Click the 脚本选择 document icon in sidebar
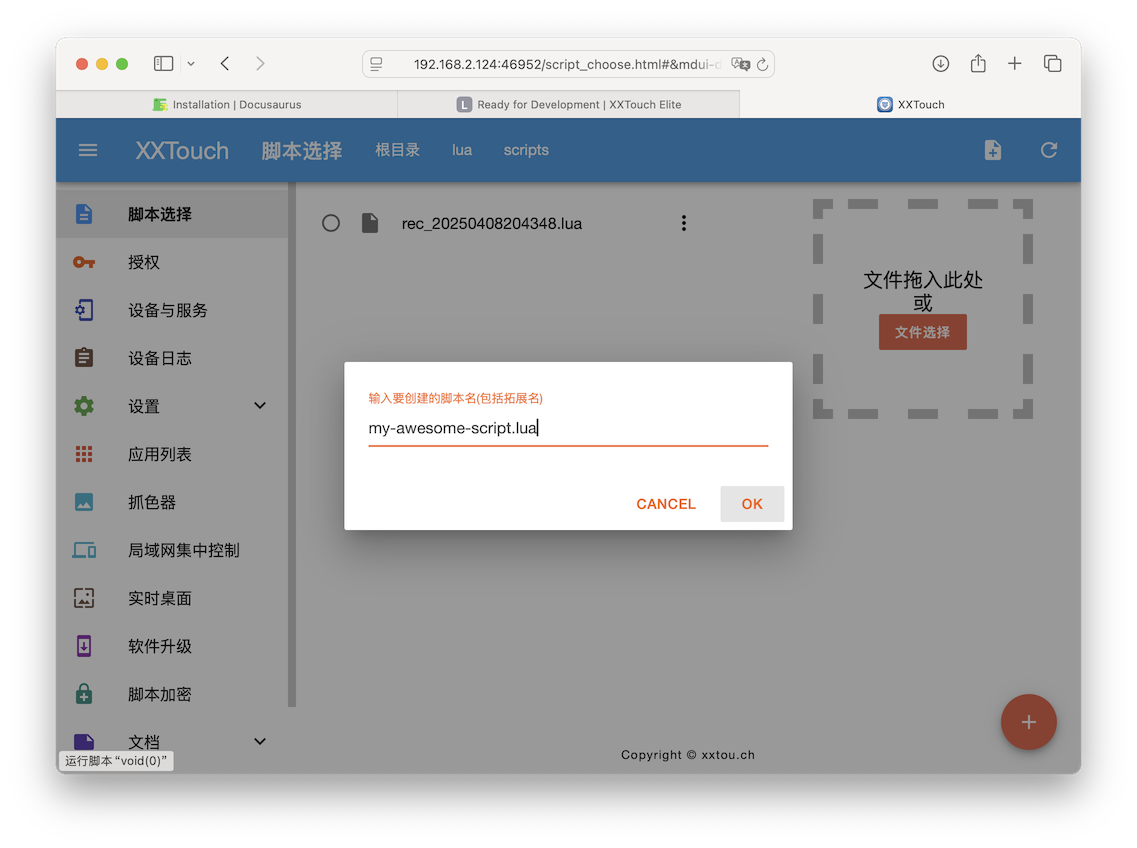 [x=84, y=214]
